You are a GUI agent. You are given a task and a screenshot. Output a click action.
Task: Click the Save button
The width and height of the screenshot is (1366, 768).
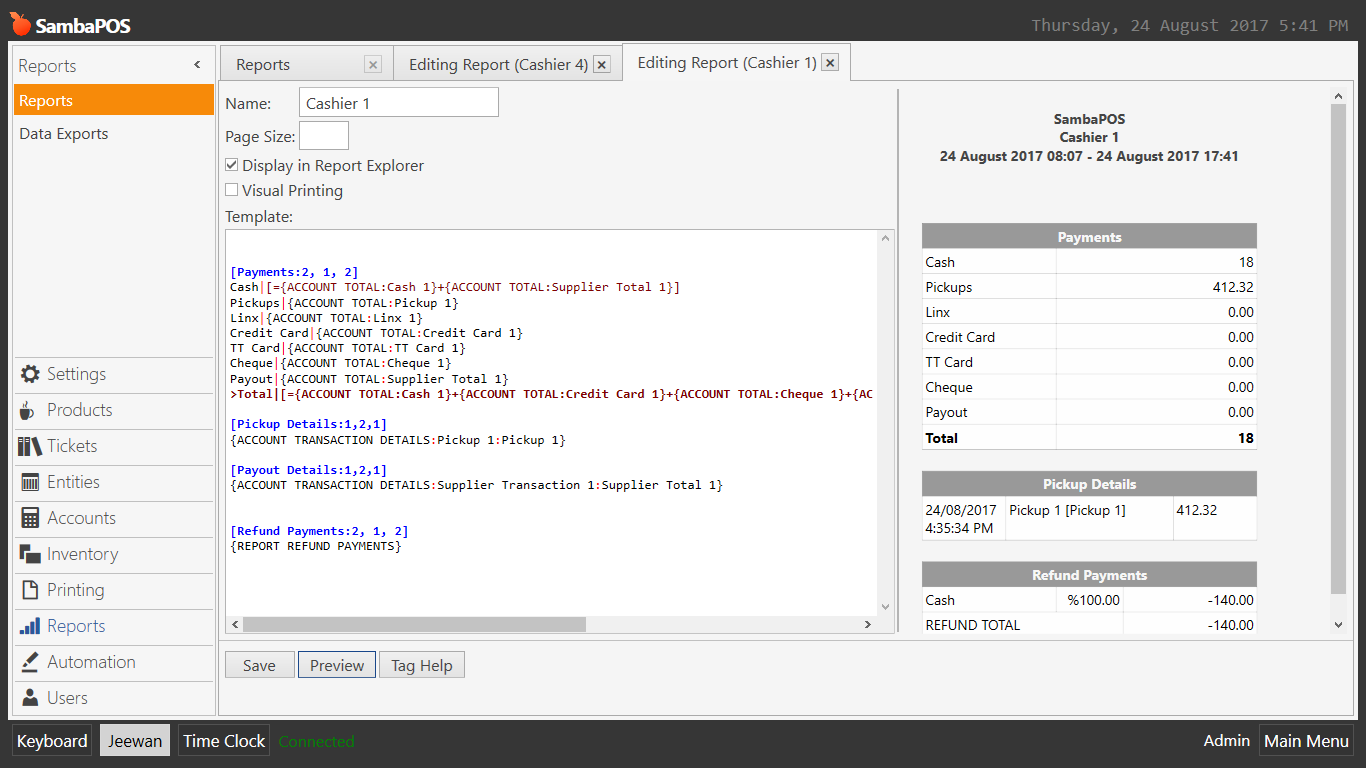point(259,665)
